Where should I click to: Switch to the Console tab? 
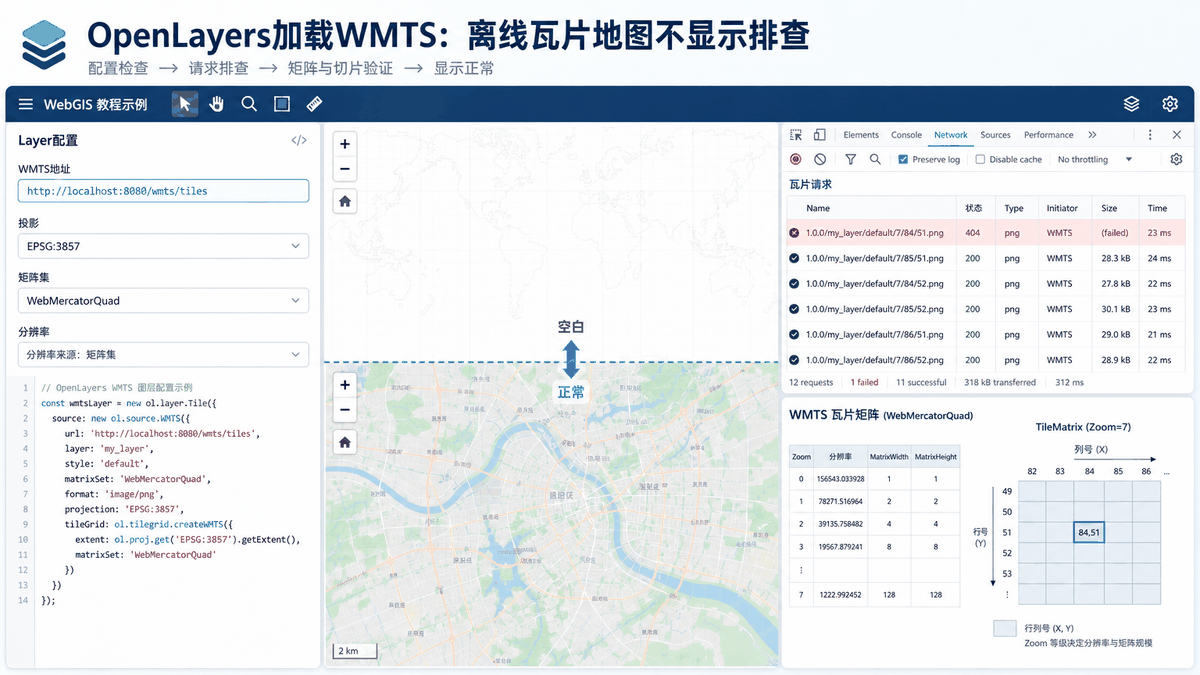(906, 135)
